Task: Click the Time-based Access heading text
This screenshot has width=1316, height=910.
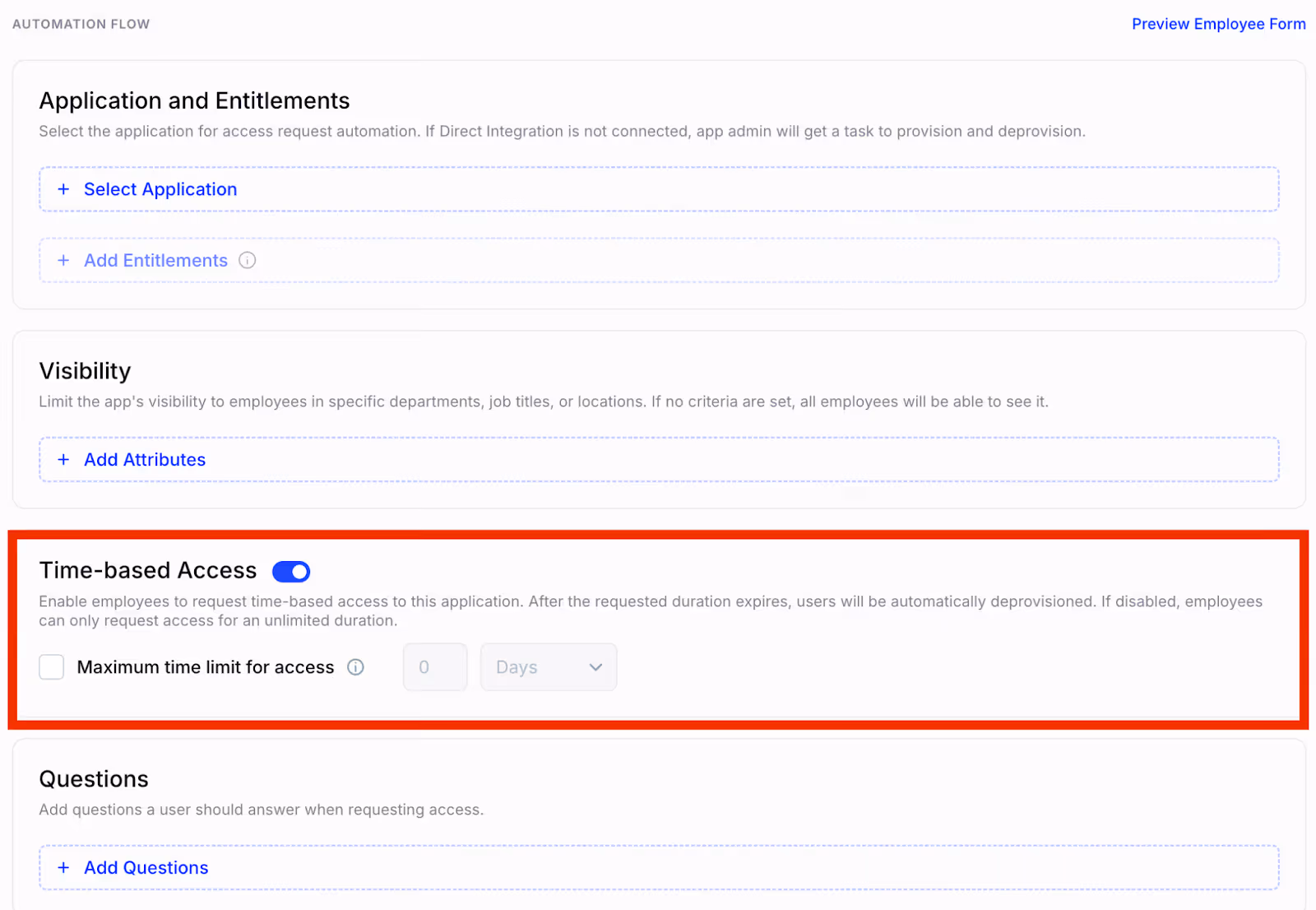Action: pos(148,570)
